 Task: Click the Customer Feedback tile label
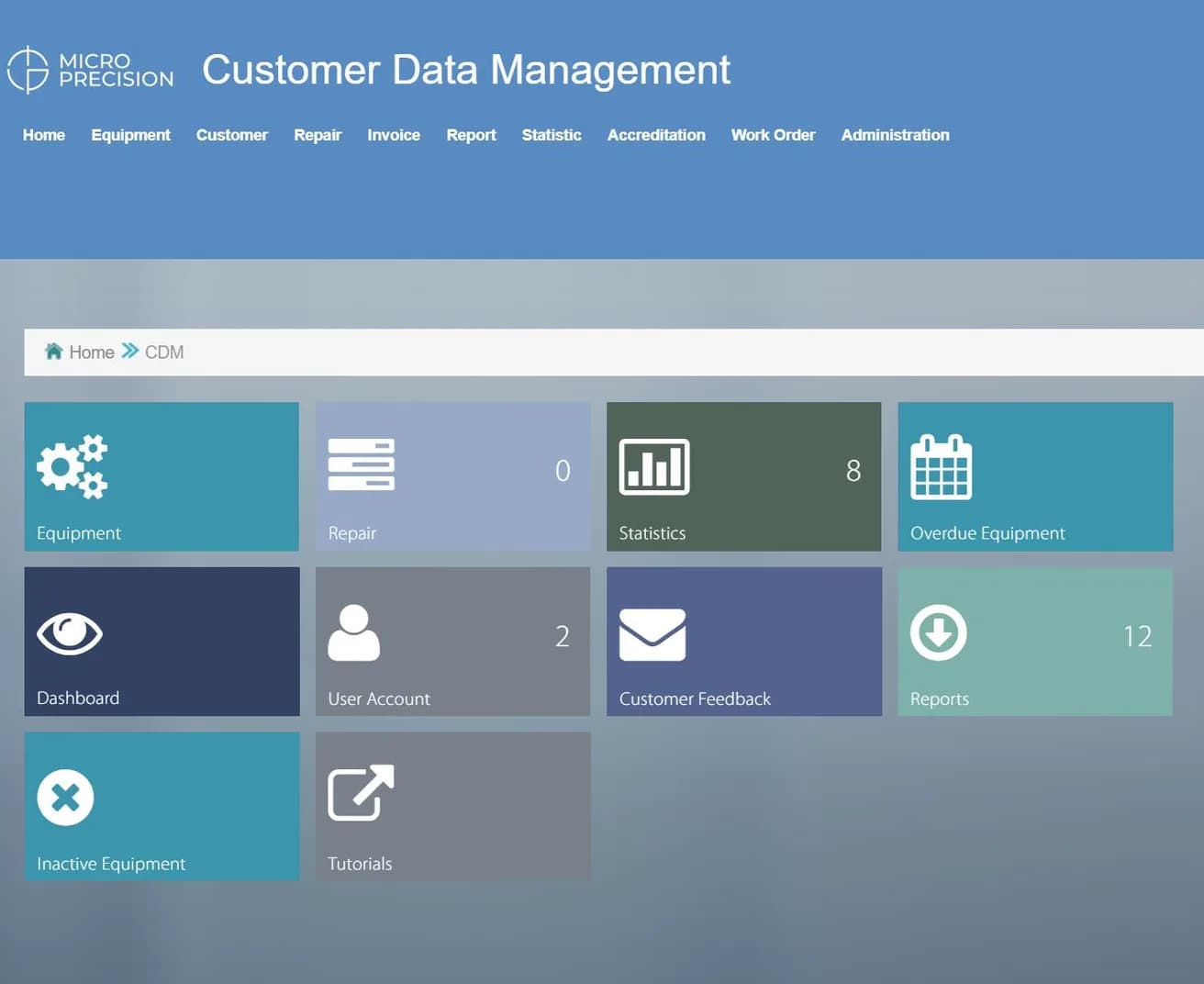tap(695, 699)
